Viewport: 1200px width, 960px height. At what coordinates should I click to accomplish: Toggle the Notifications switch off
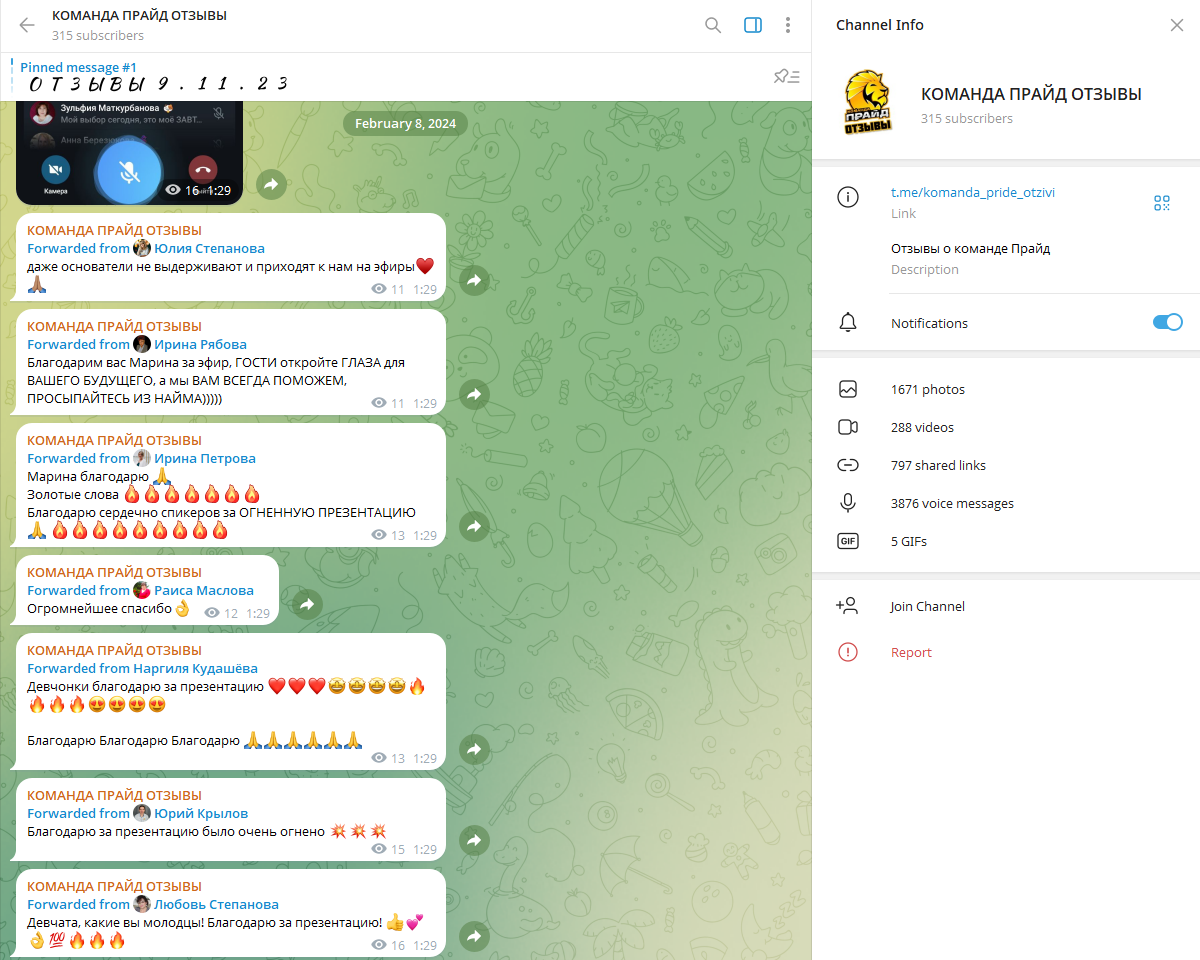[x=1167, y=322]
